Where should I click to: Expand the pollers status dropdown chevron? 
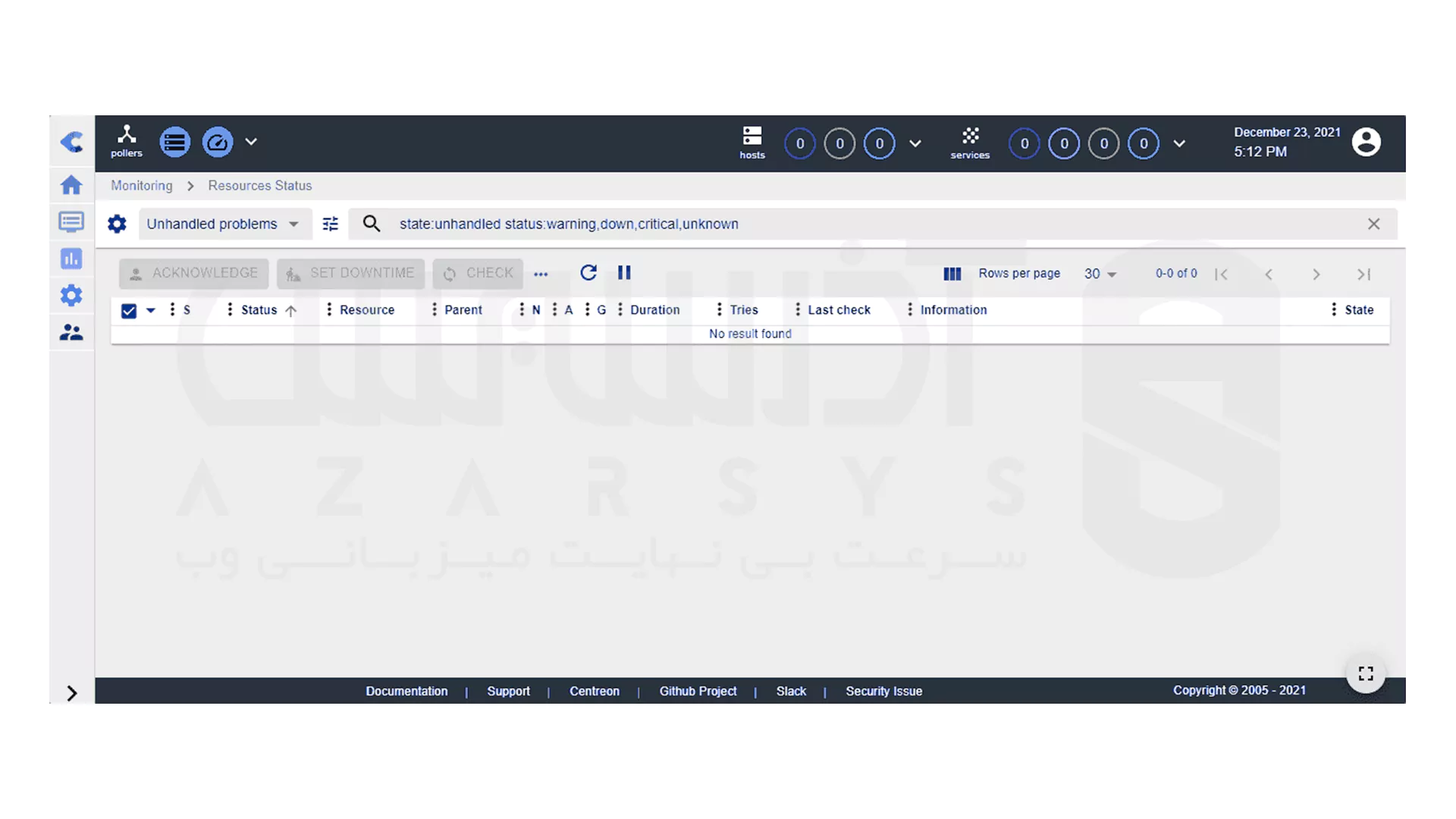[251, 142]
